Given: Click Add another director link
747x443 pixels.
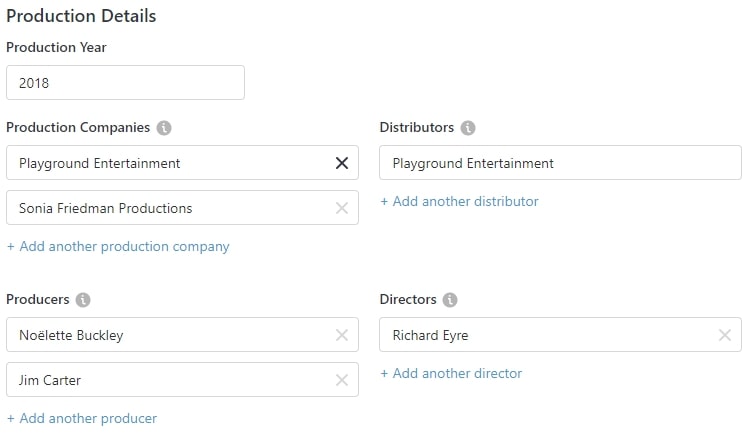Looking at the screenshot, I should pyautogui.click(x=451, y=373).
